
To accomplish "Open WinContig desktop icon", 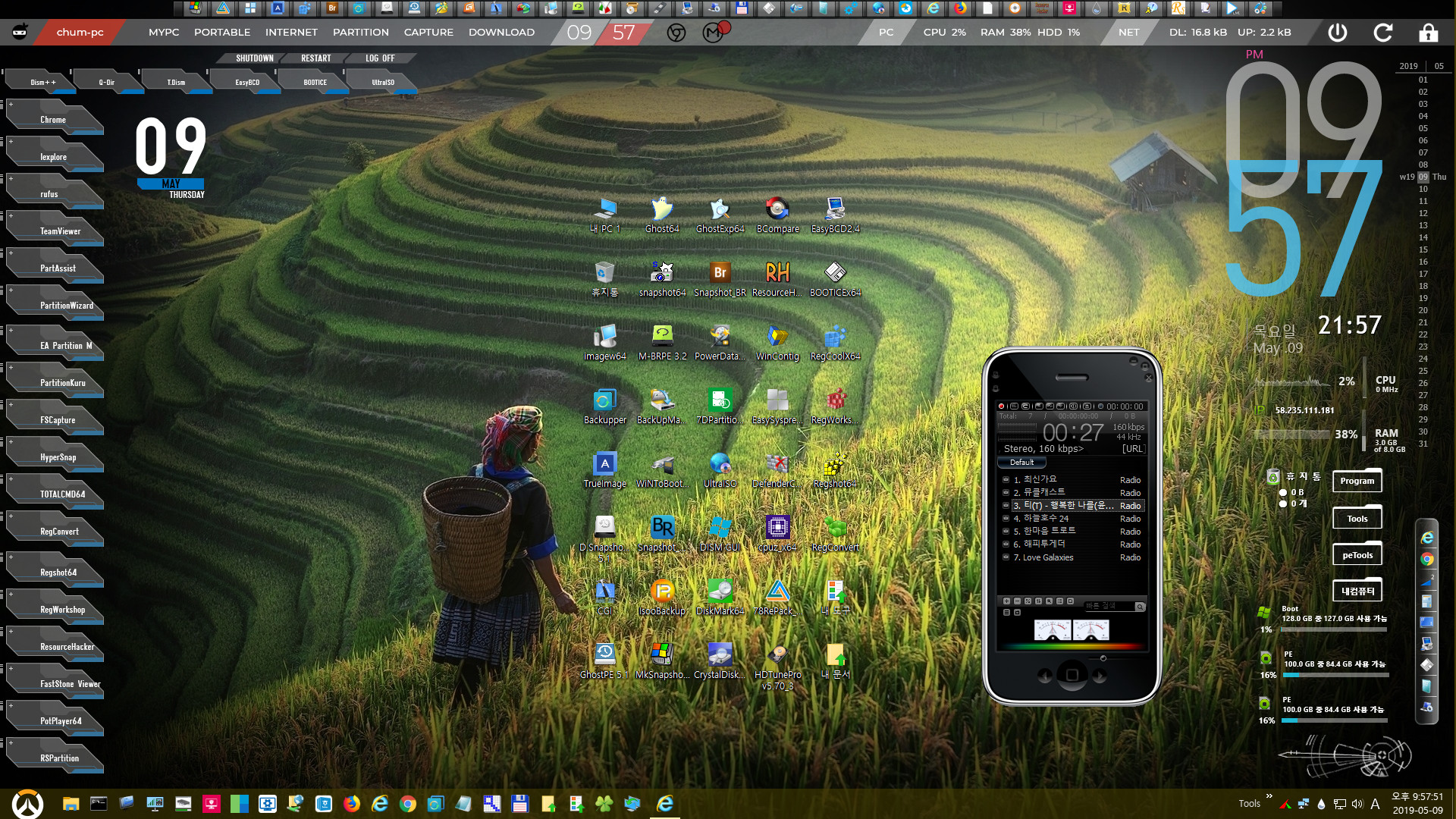I will coord(777,342).
